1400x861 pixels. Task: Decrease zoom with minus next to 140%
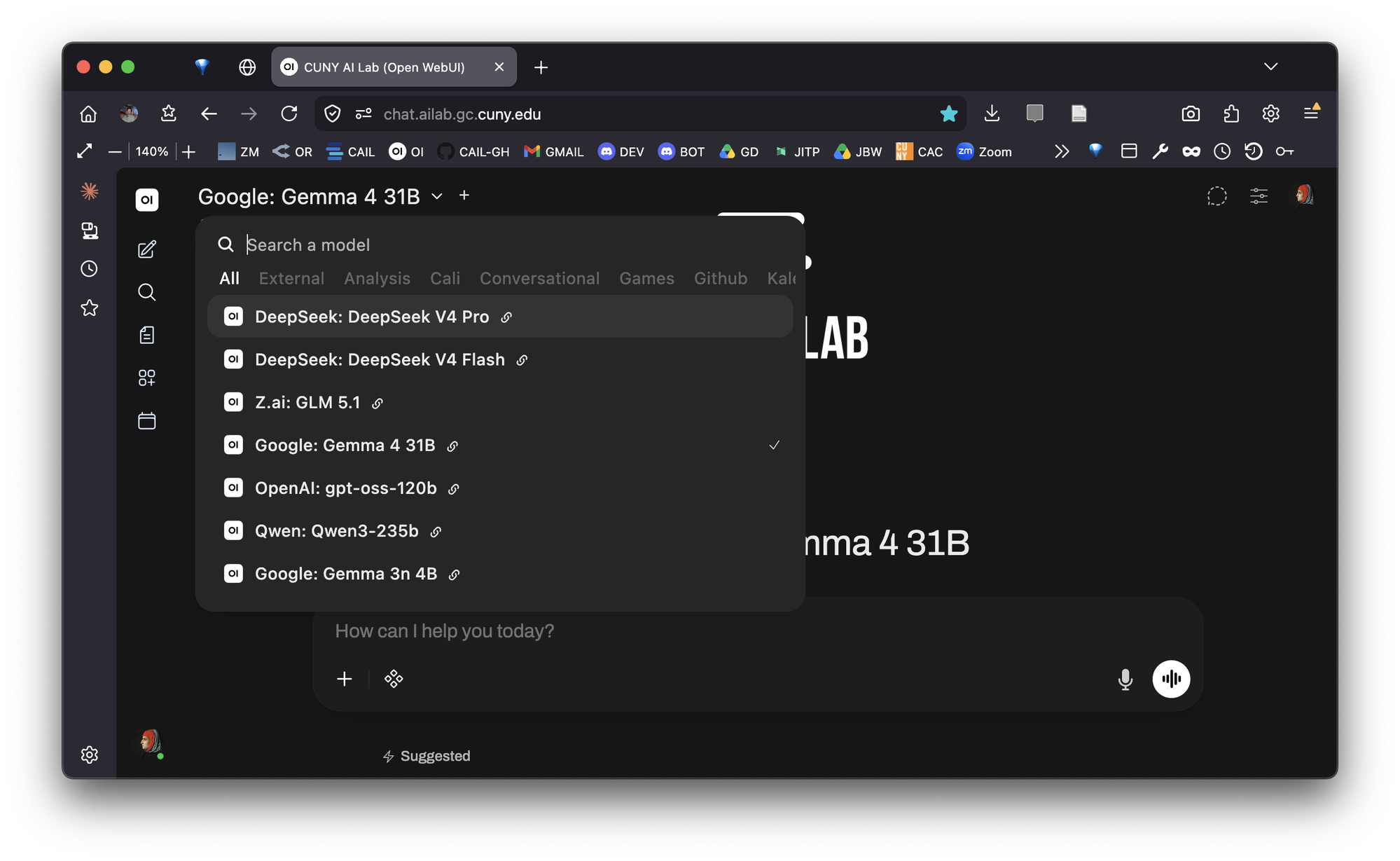[115, 151]
